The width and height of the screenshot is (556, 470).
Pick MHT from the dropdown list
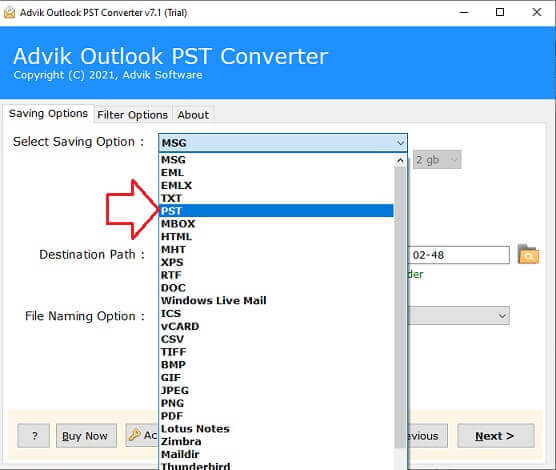tap(277, 249)
